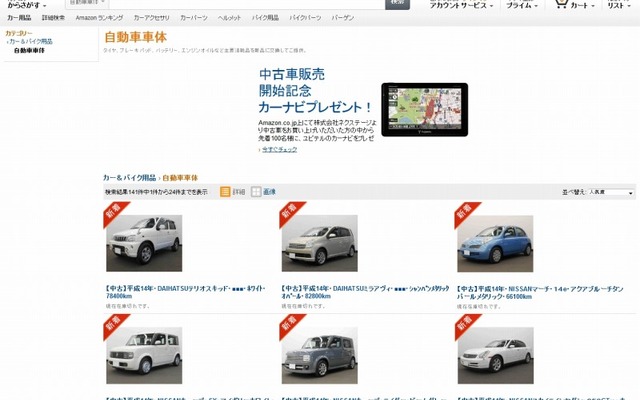Select カーアクセサリ in the nav bar
This screenshot has width=640, height=400.
pyautogui.click(x=151, y=18)
